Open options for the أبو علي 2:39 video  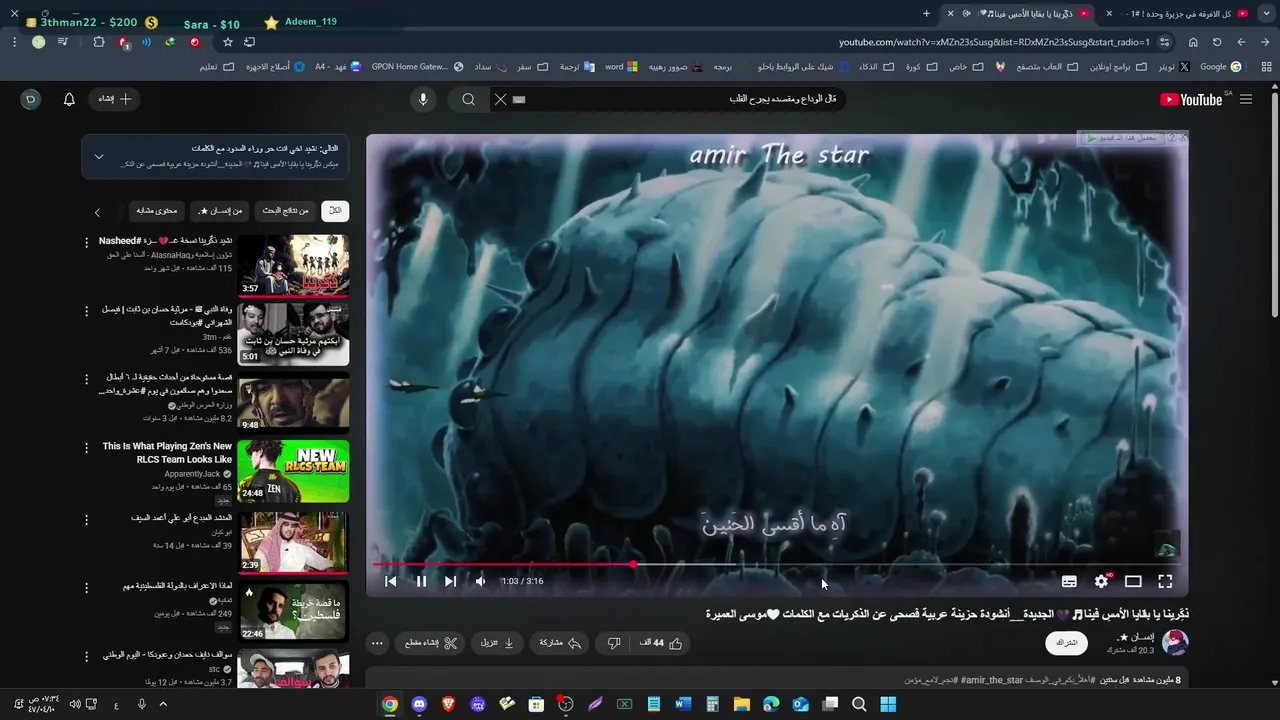(x=86, y=520)
